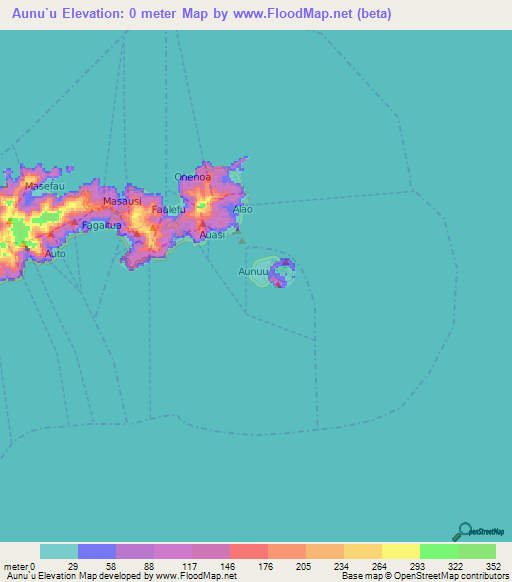Click the '146' legend value
This screenshot has height=582, width=512.
(228, 567)
